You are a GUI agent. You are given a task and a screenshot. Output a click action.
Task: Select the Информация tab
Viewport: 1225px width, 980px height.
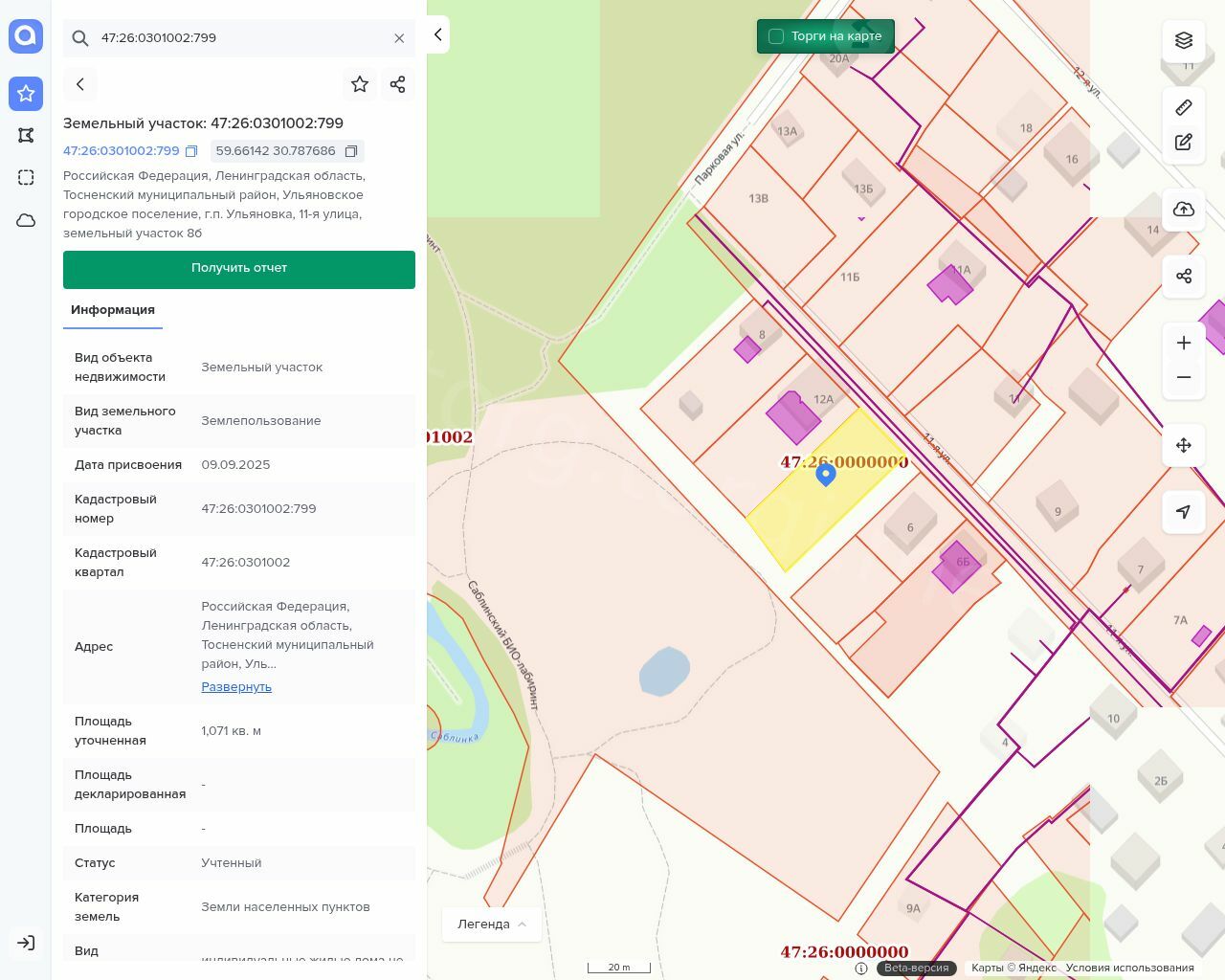(113, 310)
